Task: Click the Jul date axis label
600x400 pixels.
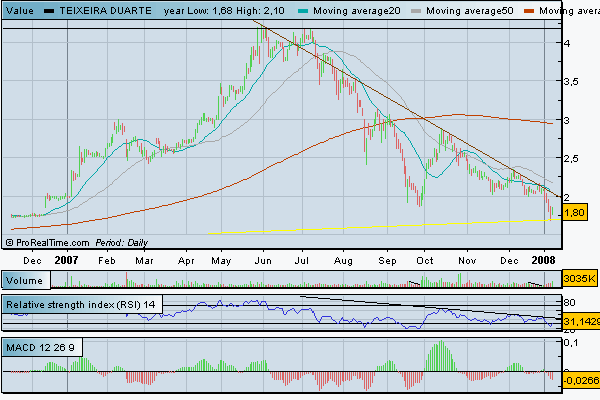Action: pyautogui.click(x=302, y=261)
